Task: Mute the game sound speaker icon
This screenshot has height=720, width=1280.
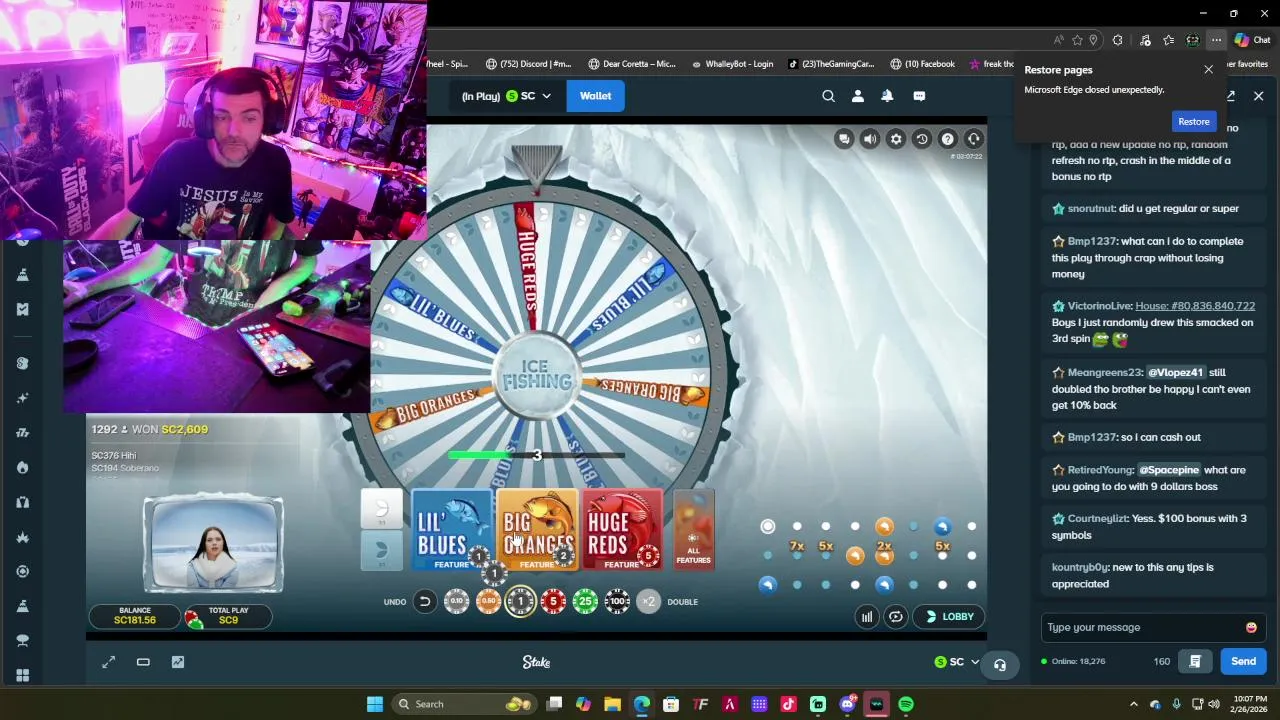Action: [870, 139]
